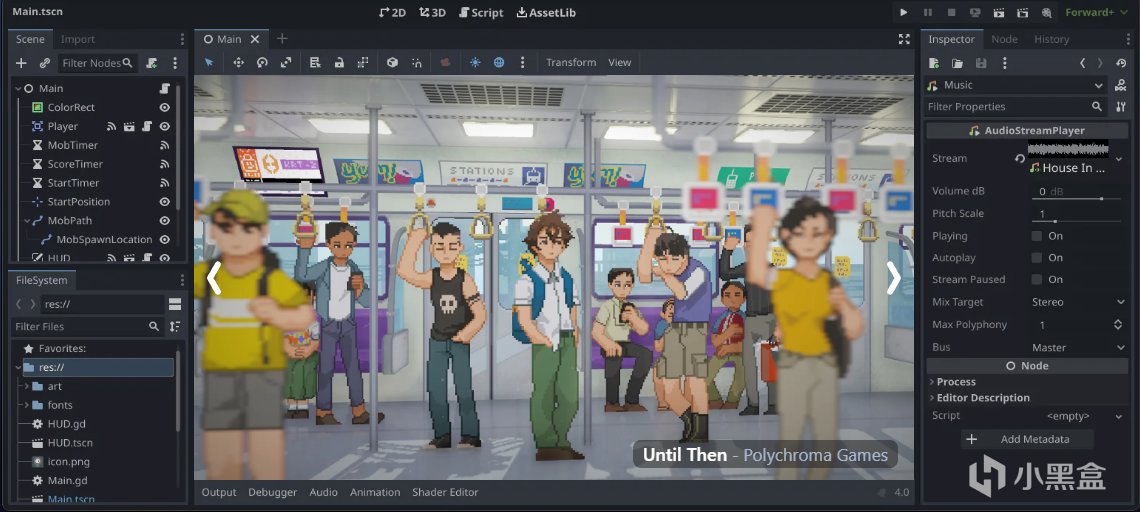The height and width of the screenshot is (512, 1140).
Task: Switch to the 2D workspace
Action: tap(393, 12)
